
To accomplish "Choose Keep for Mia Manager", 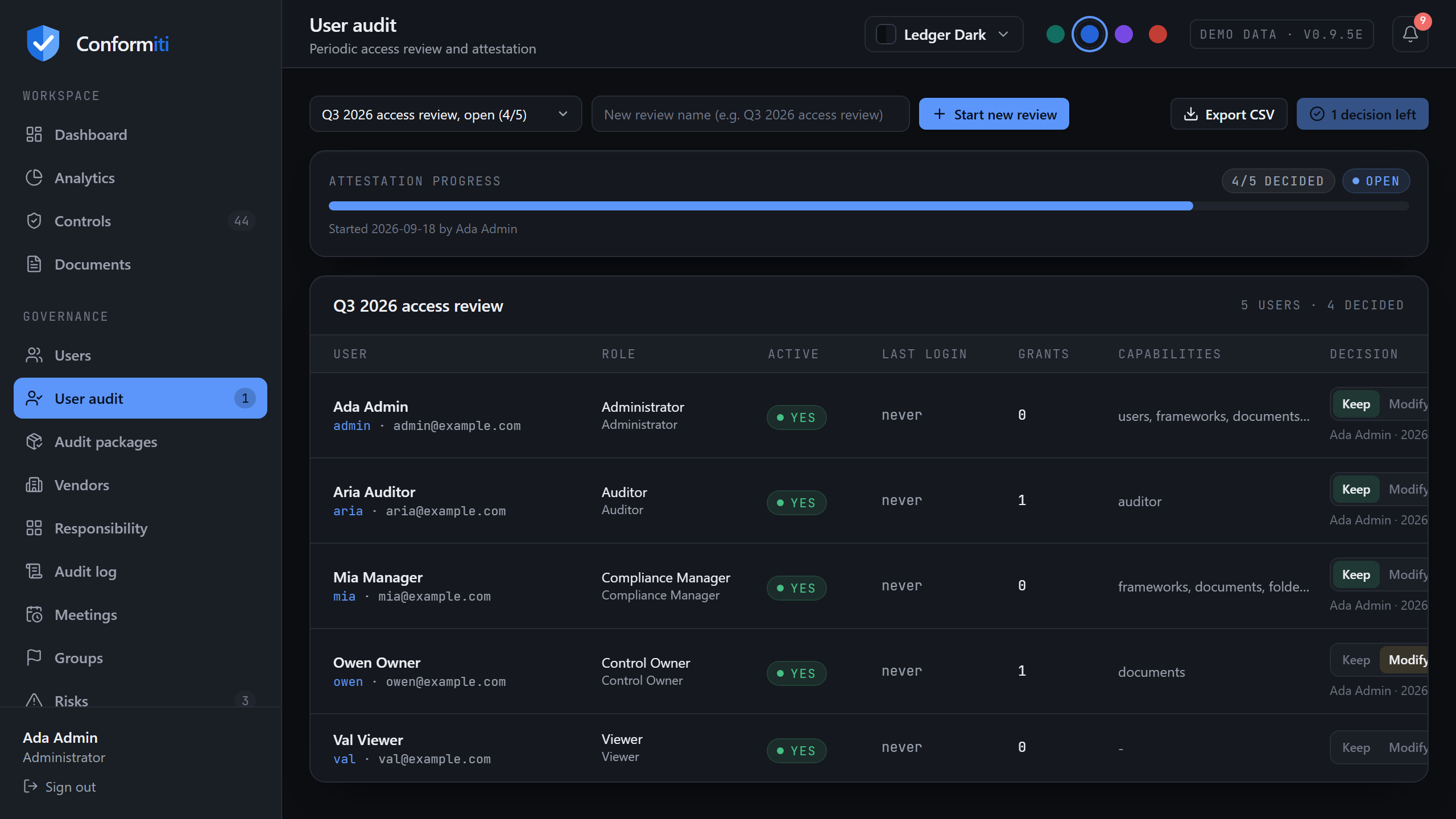I will (x=1356, y=574).
